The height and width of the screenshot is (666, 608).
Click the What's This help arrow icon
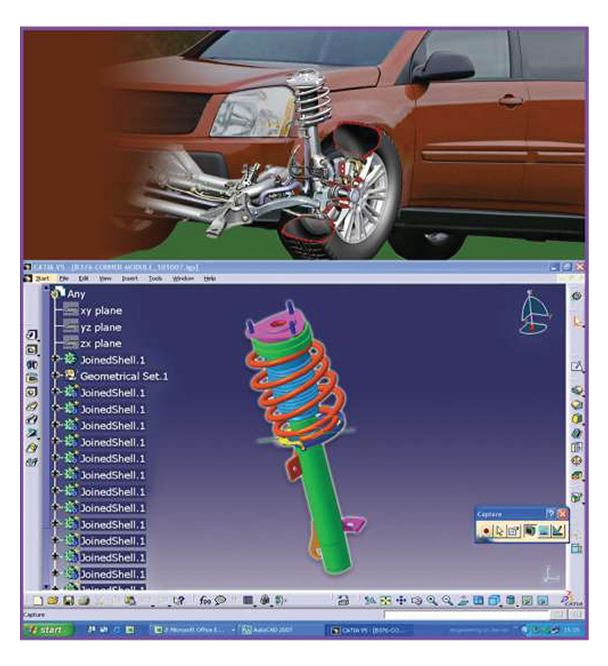(179, 600)
